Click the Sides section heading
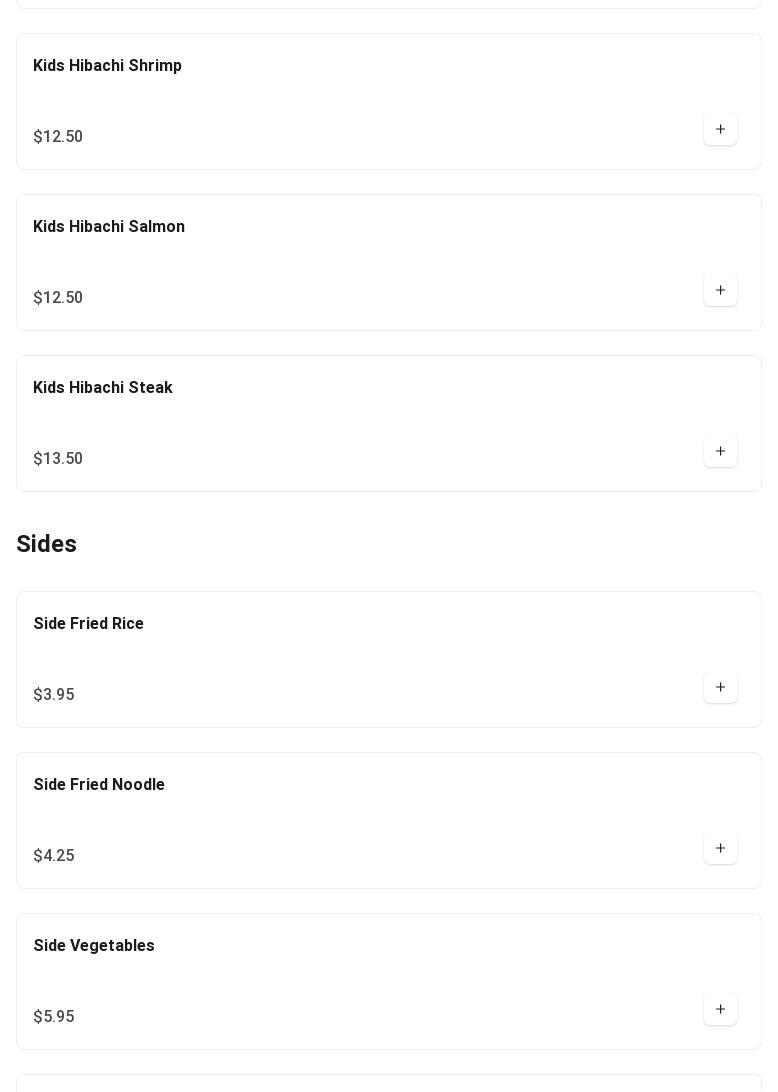 click(47, 544)
